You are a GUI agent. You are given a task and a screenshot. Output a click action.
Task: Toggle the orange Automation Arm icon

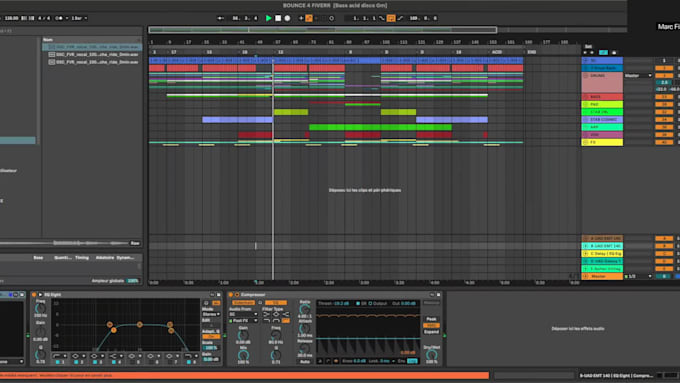(x=309, y=18)
